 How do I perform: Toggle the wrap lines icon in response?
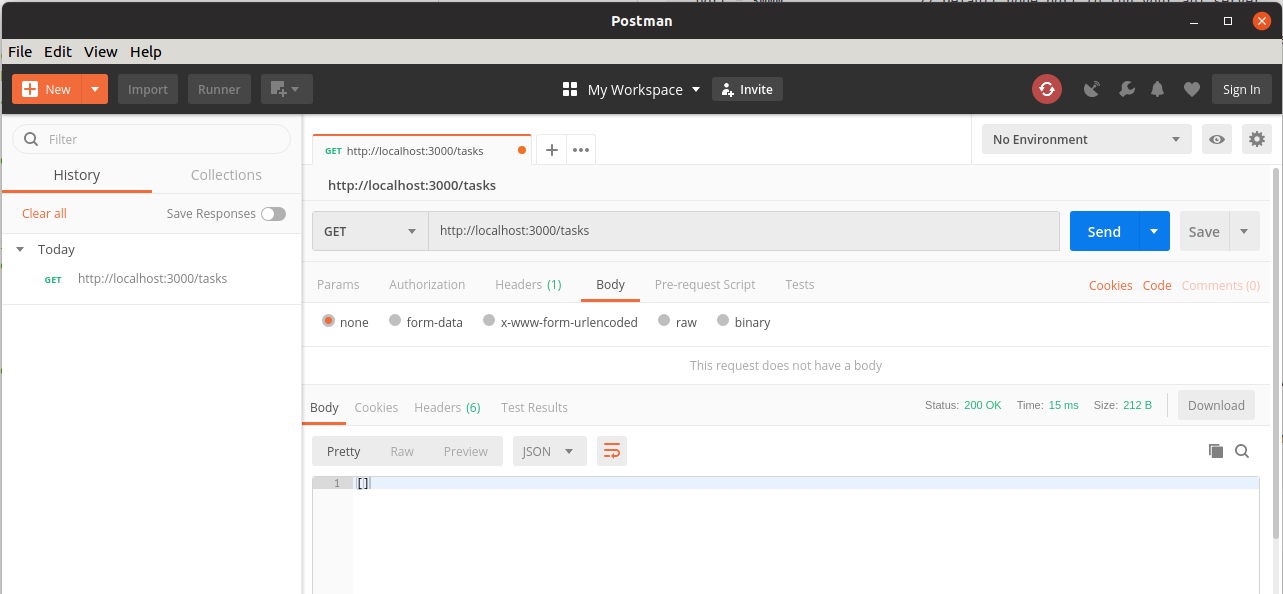[612, 451]
